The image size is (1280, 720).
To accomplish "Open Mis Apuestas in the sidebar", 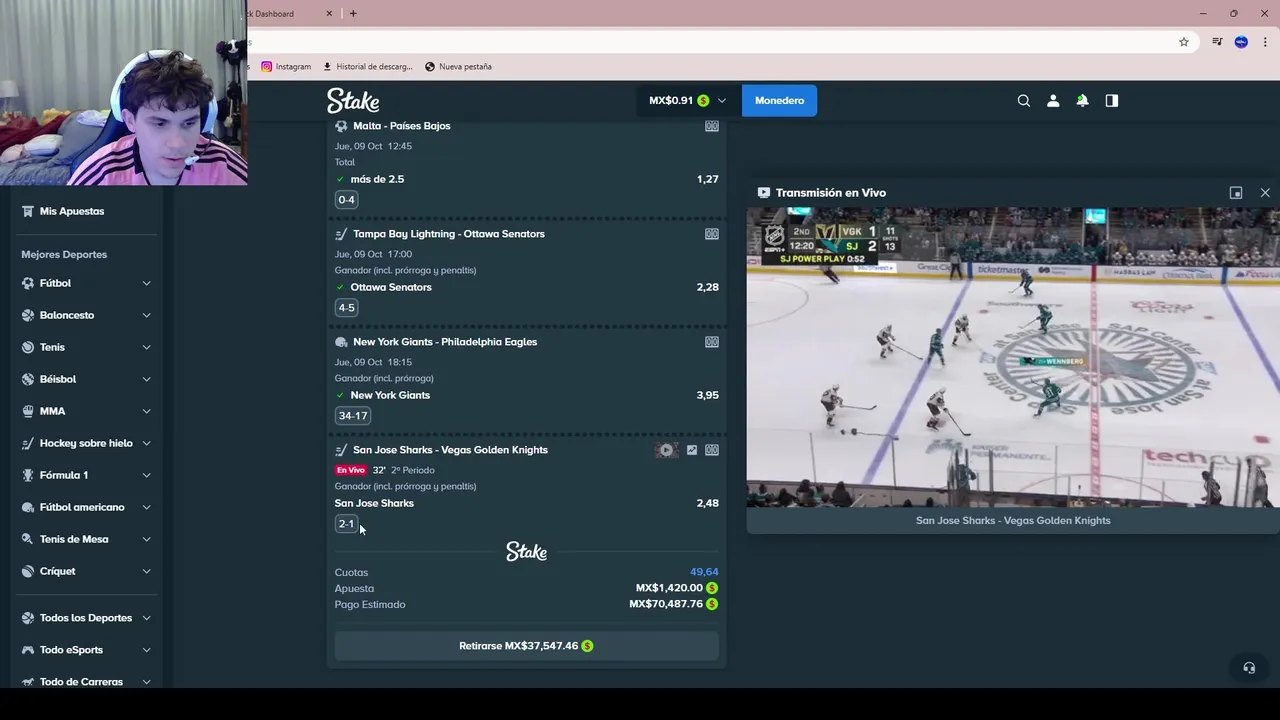I will (72, 211).
